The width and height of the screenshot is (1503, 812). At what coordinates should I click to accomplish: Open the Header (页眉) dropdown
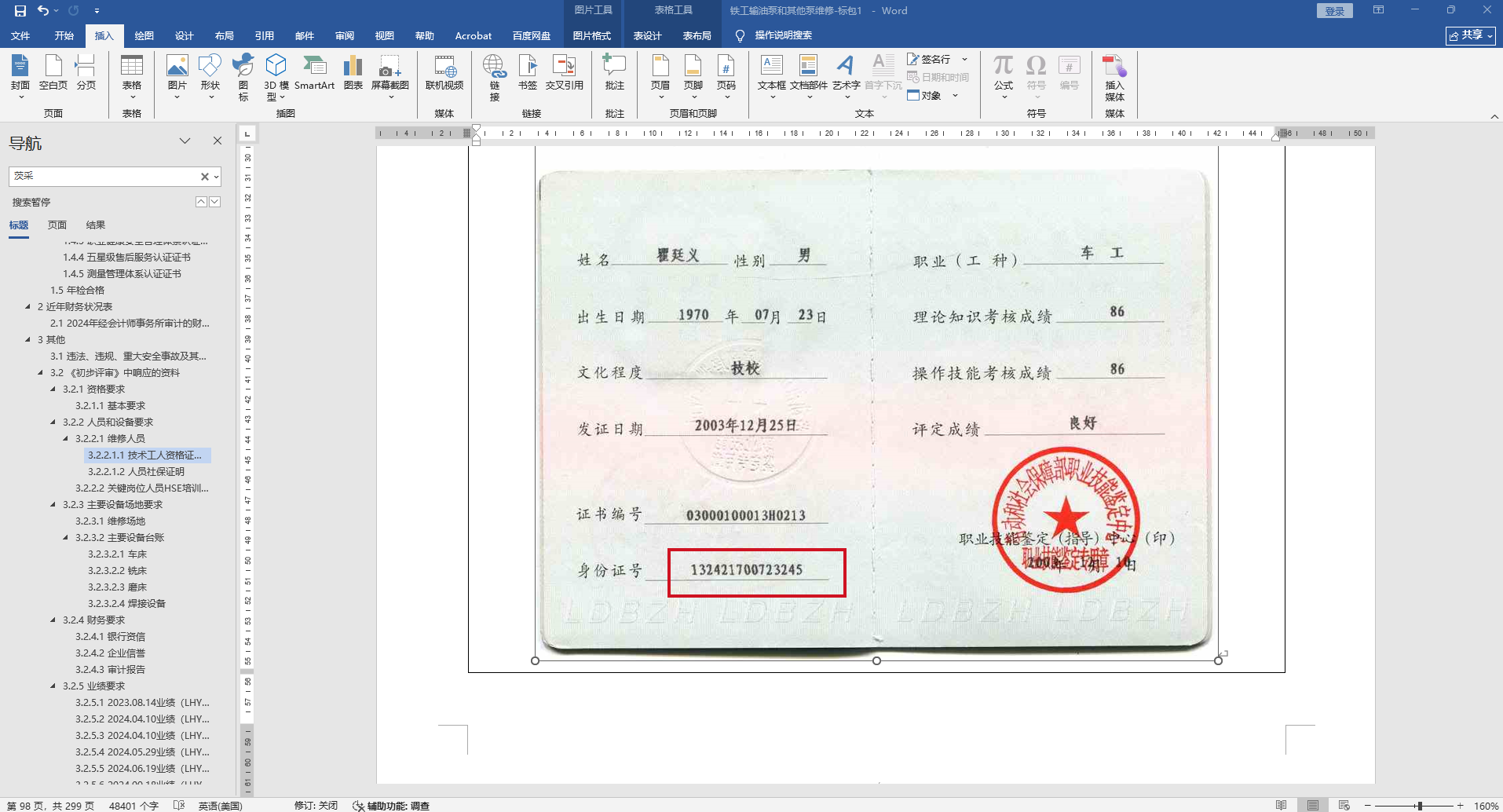tap(660, 76)
